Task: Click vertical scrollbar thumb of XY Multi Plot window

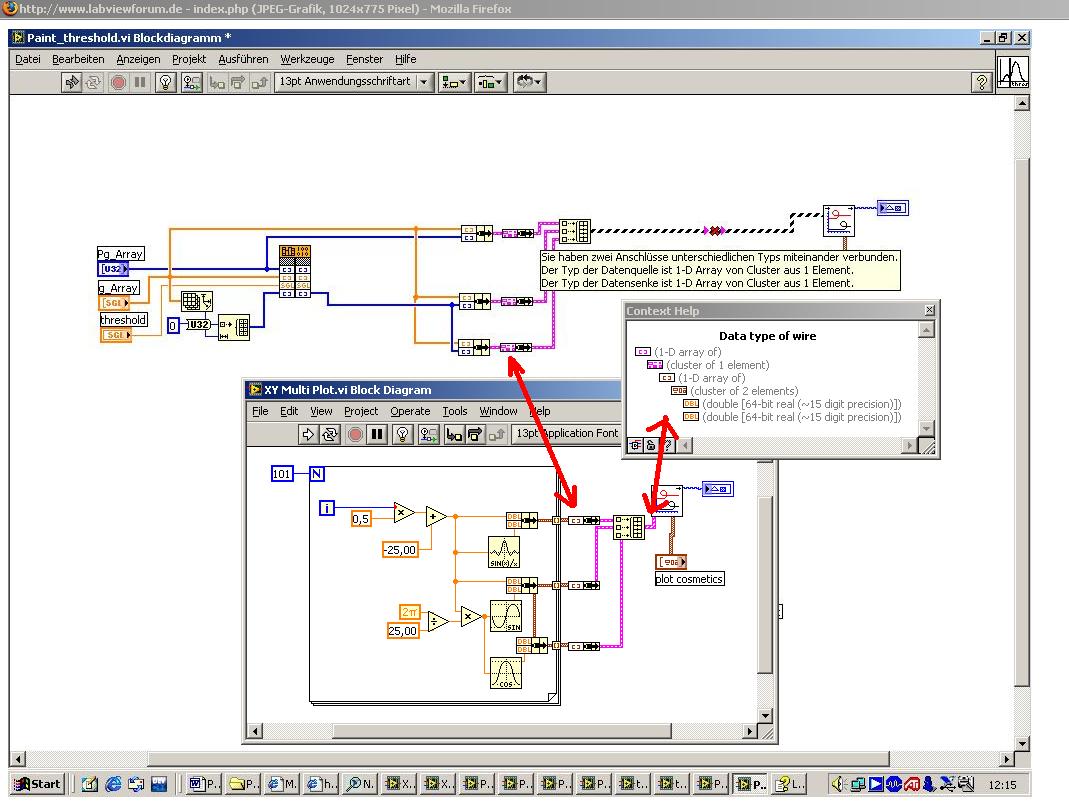Action: click(765, 585)
